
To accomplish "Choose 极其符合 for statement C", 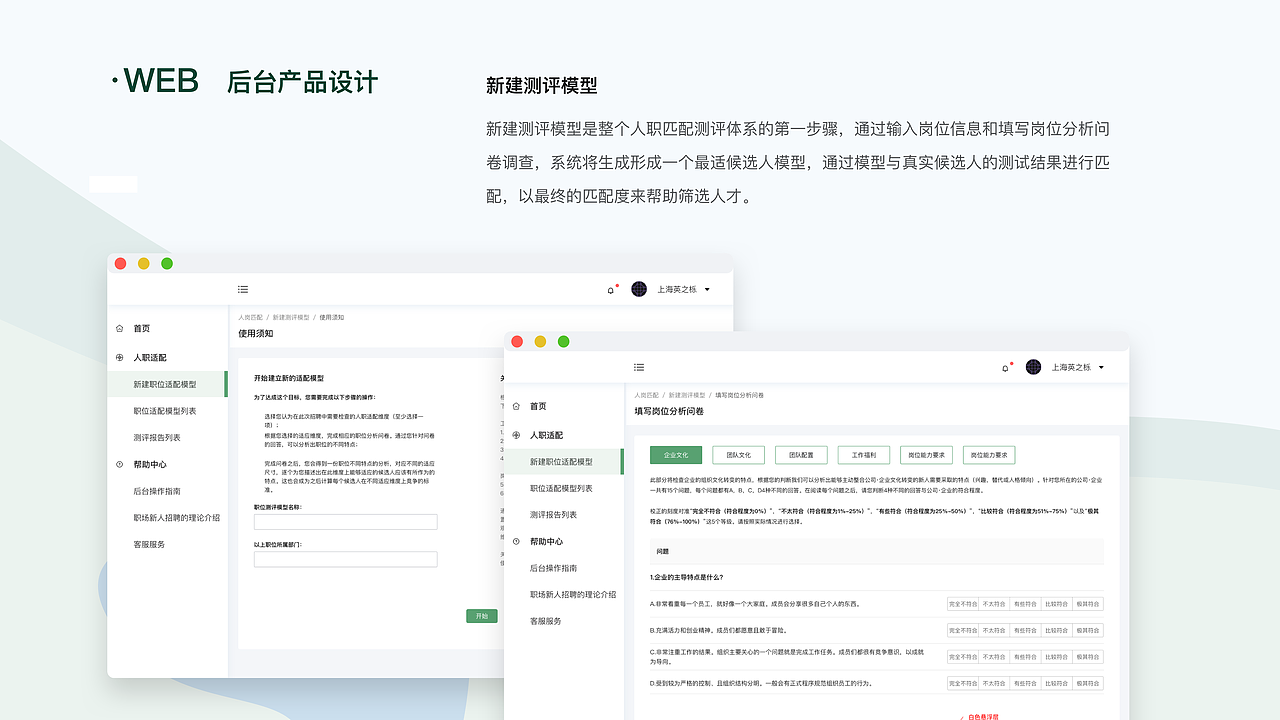I will tap(1088, 656).
